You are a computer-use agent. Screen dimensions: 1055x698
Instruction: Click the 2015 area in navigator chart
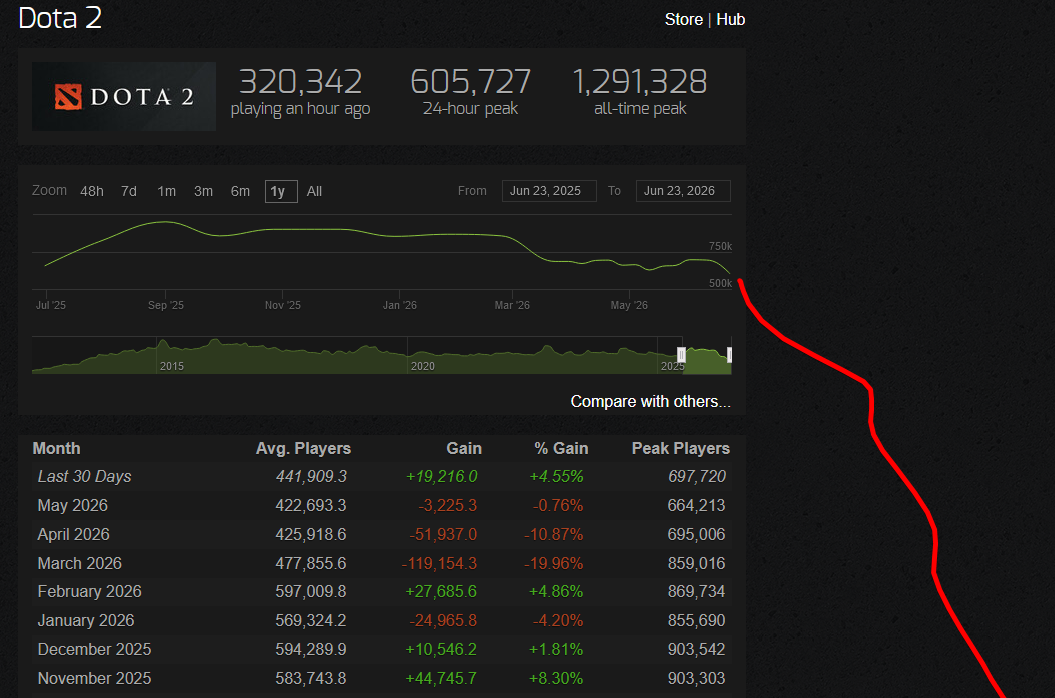172,365
